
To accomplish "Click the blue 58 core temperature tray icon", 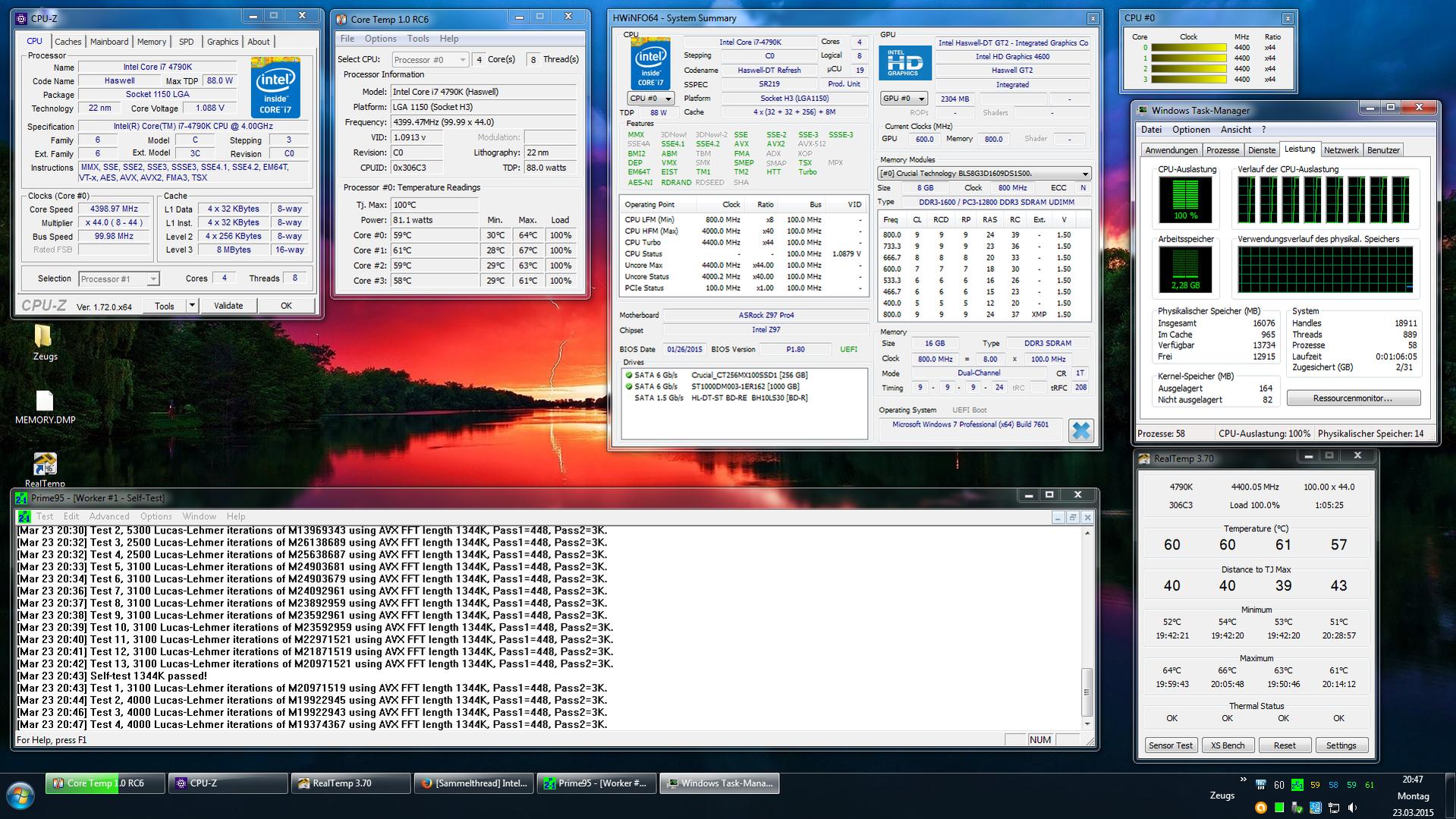I will coord(1333,785).
